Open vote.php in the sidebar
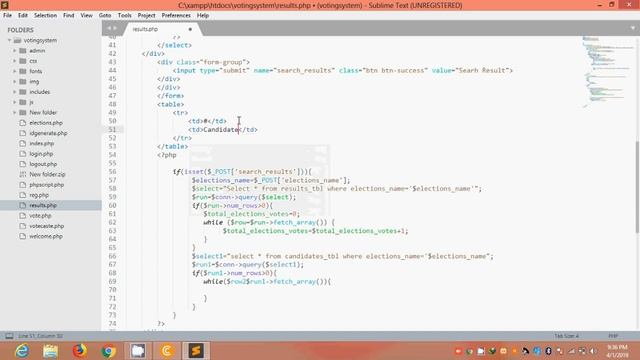The height and width of the screenshot is (360, 640). [40, 216]
